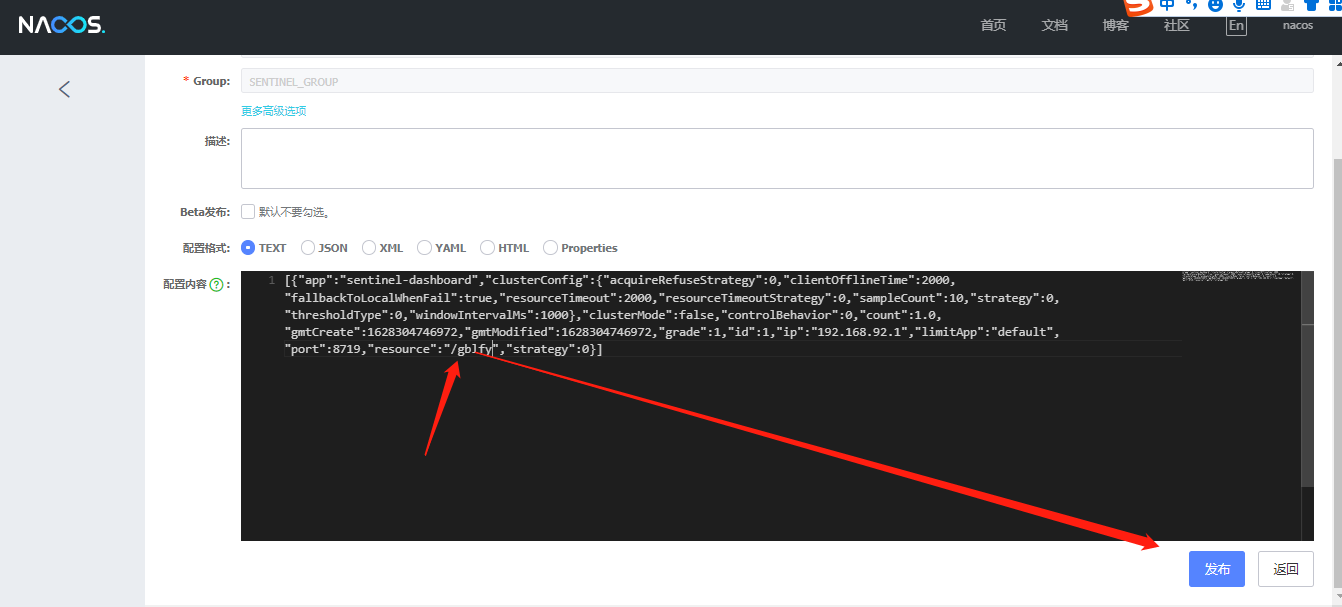This screenshot has width=1342, height=607.
Task: Click the Group field SENTINEL_GROUP
Action: (777, 81)
